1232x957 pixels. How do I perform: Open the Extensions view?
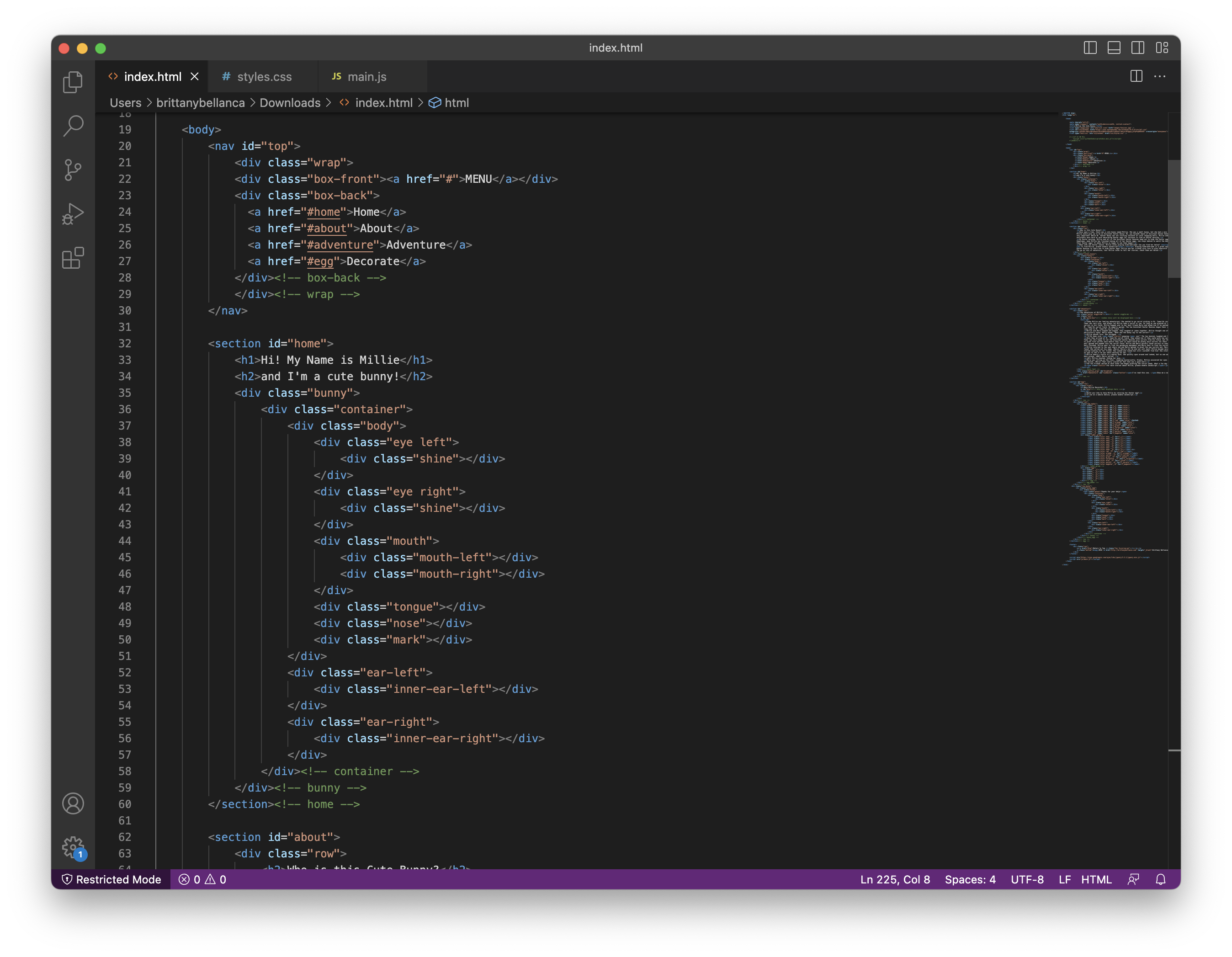(x=73, y=258)
